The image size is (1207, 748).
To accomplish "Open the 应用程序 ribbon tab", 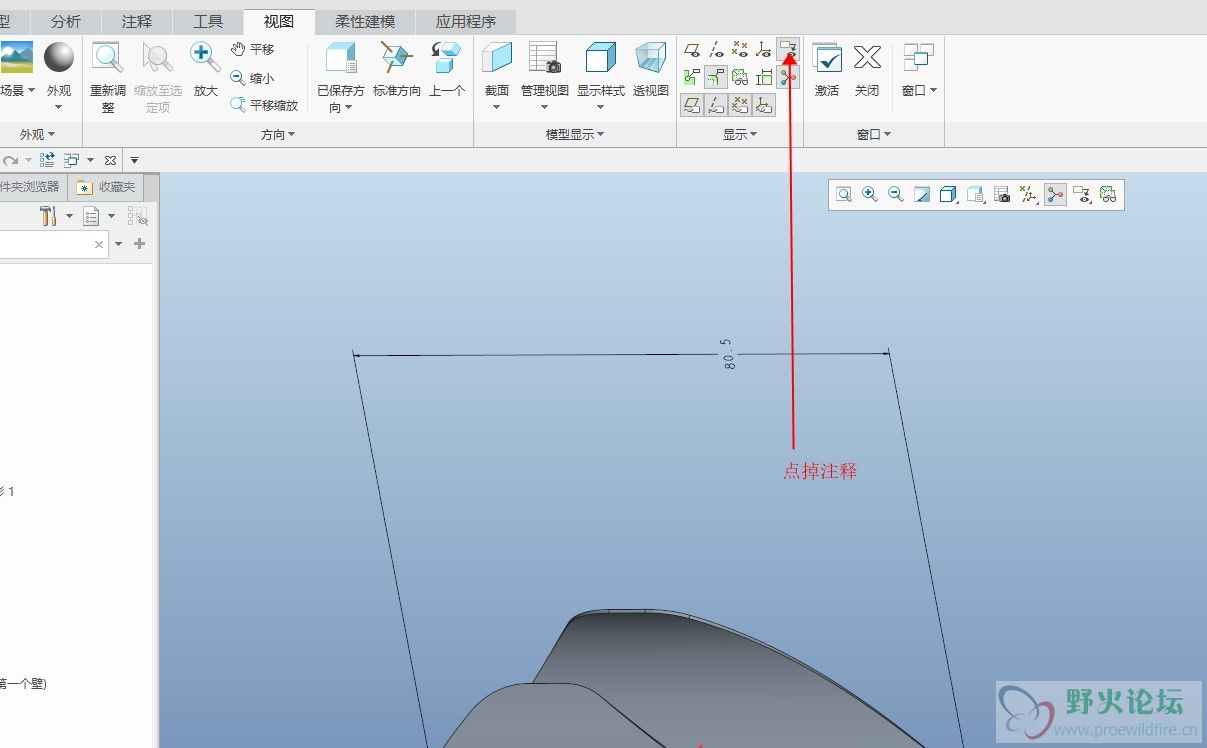I will coord(466,21).
